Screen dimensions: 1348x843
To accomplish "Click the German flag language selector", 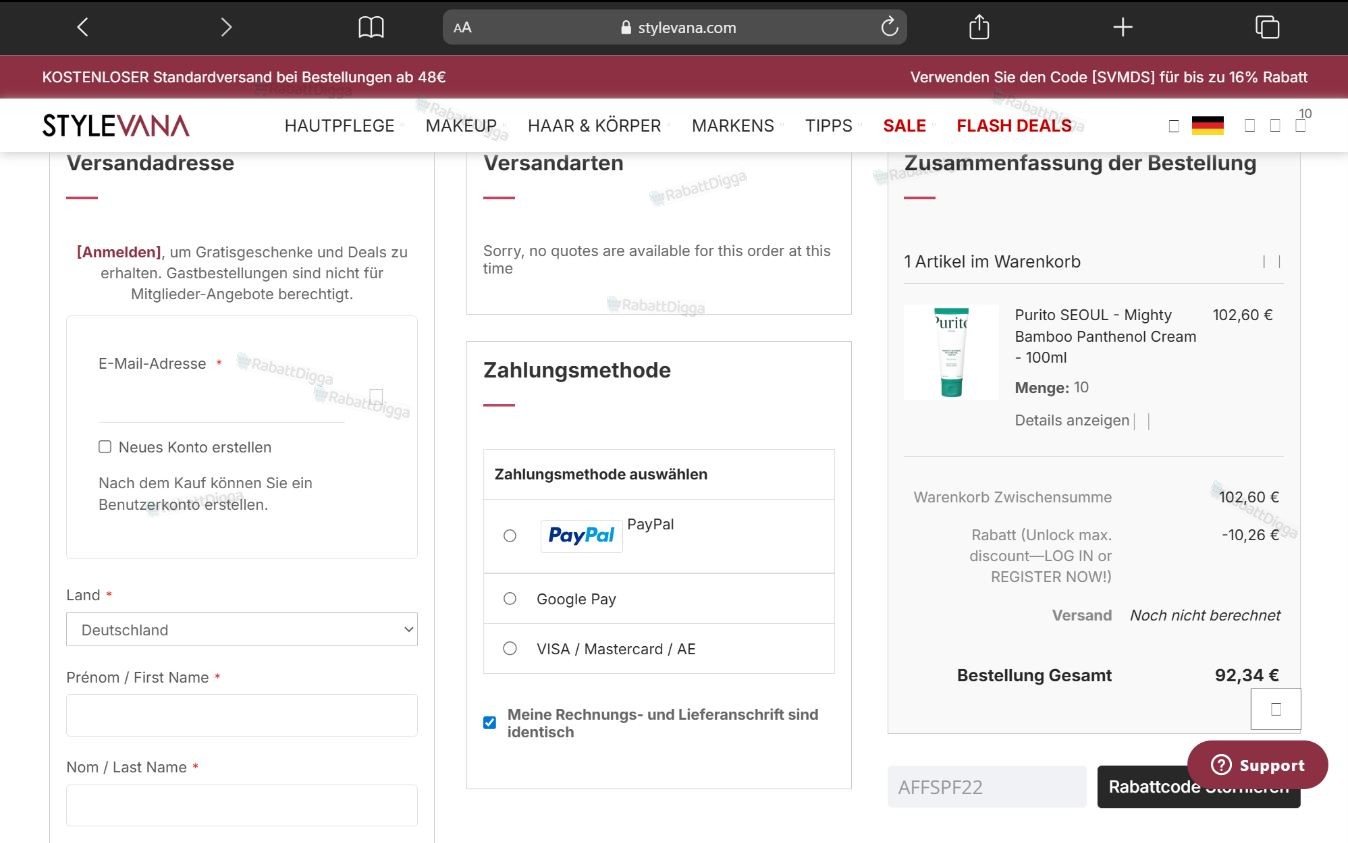I will 1208,125.
